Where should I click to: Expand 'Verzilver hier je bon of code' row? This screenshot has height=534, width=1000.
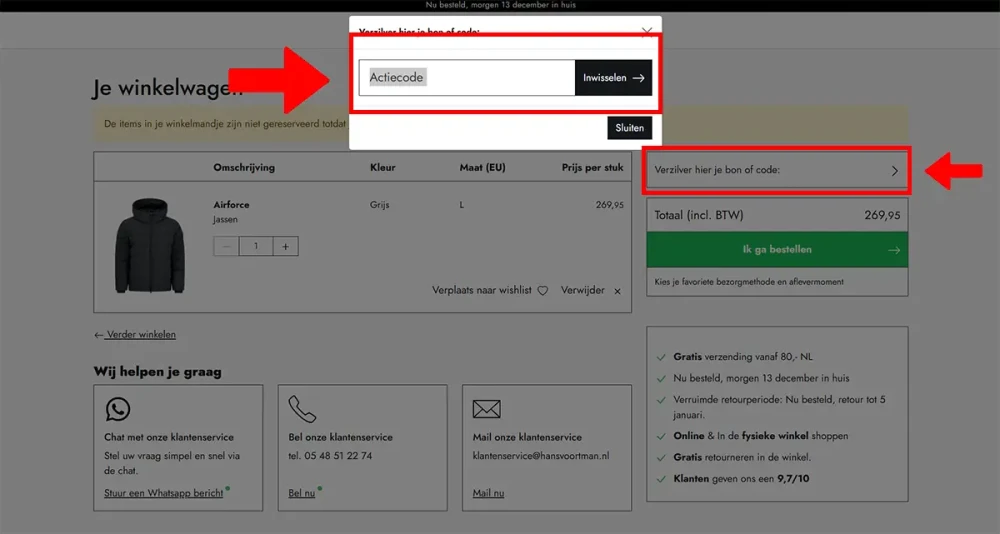click(777, 171)
